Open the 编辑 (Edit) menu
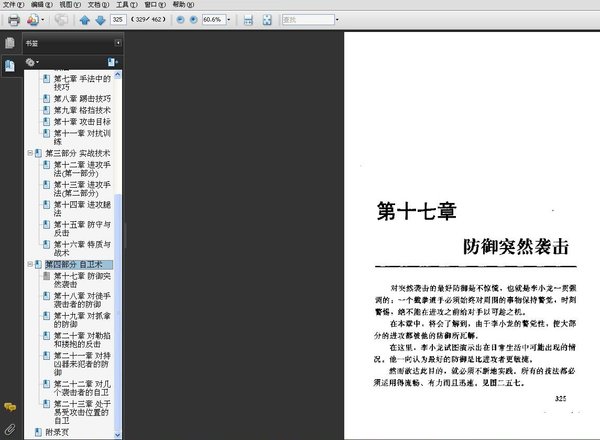600x440 pixels. click(x=42, y=4)
